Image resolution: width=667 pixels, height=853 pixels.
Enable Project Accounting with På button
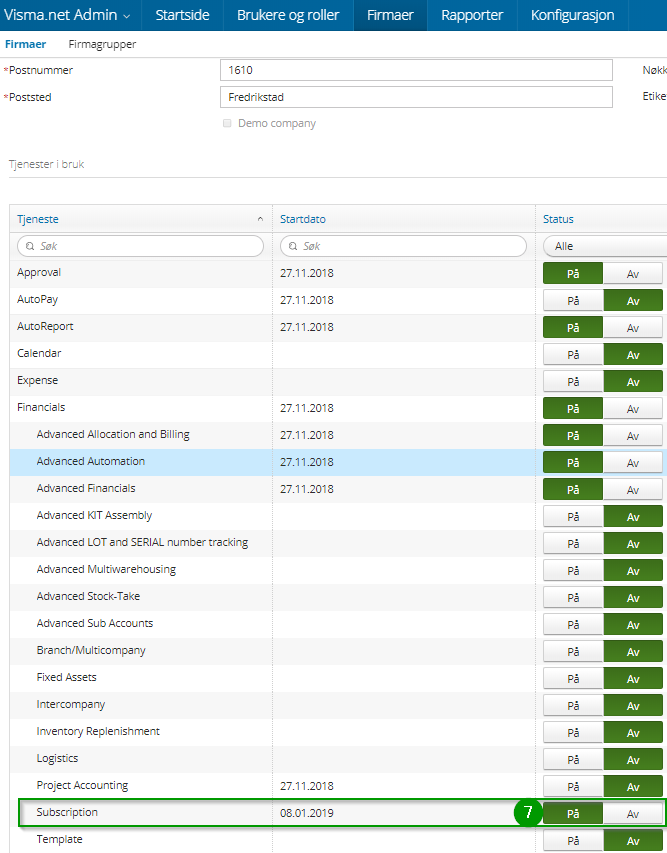coord(573,786)
